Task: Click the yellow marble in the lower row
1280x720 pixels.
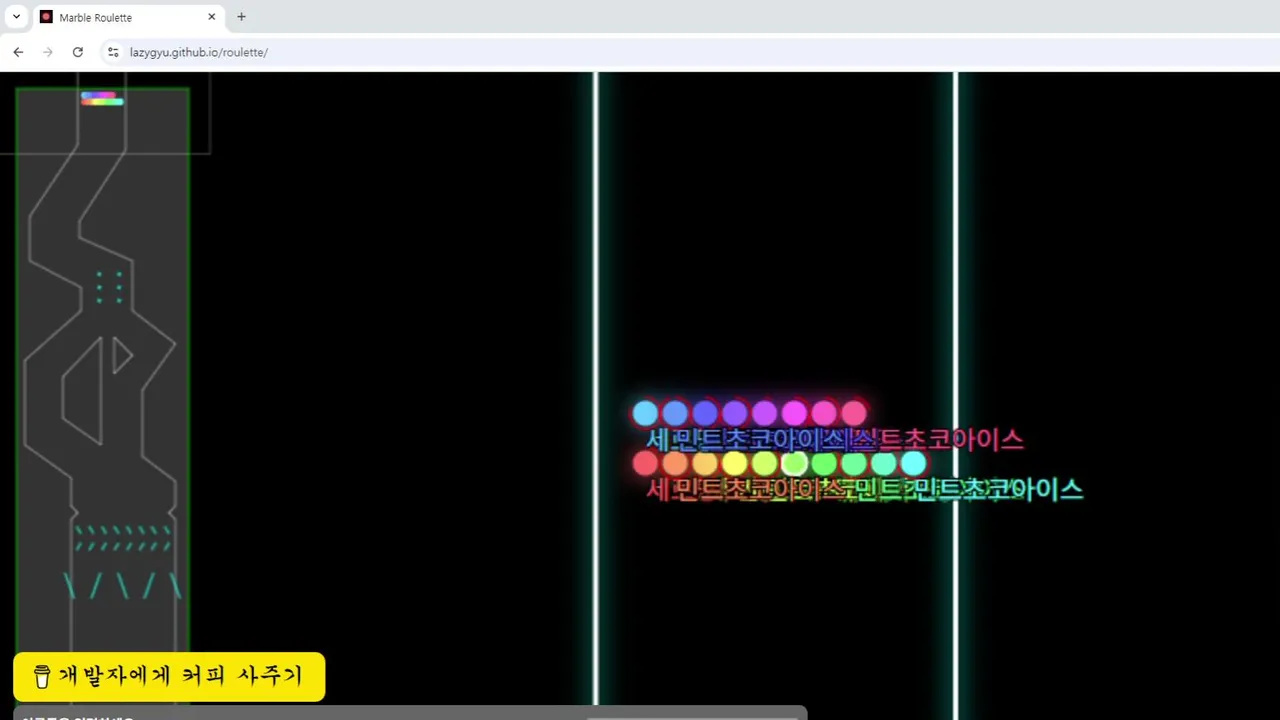Action: pos(734,463)
